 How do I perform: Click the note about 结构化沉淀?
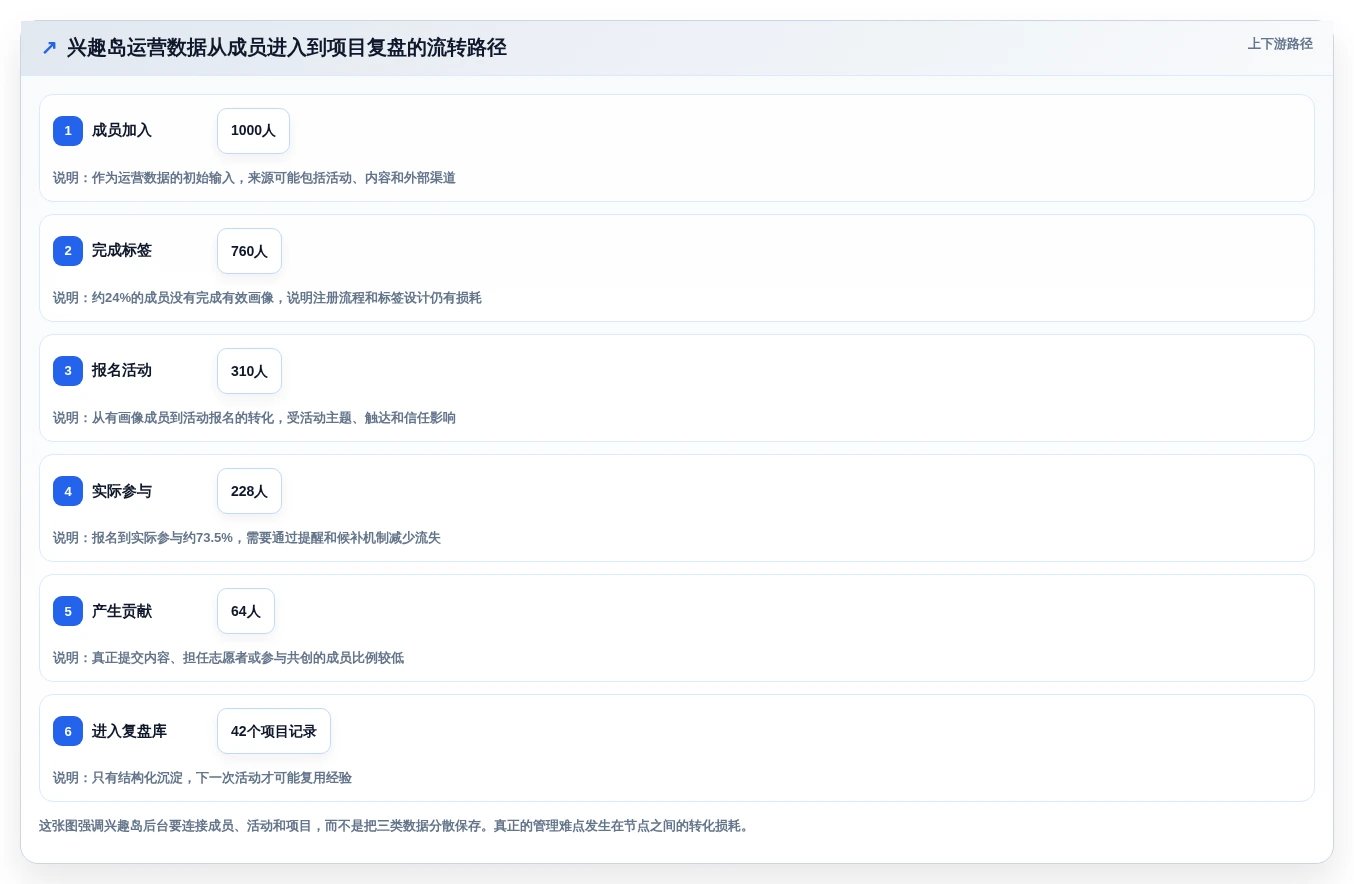pos(202,778)
